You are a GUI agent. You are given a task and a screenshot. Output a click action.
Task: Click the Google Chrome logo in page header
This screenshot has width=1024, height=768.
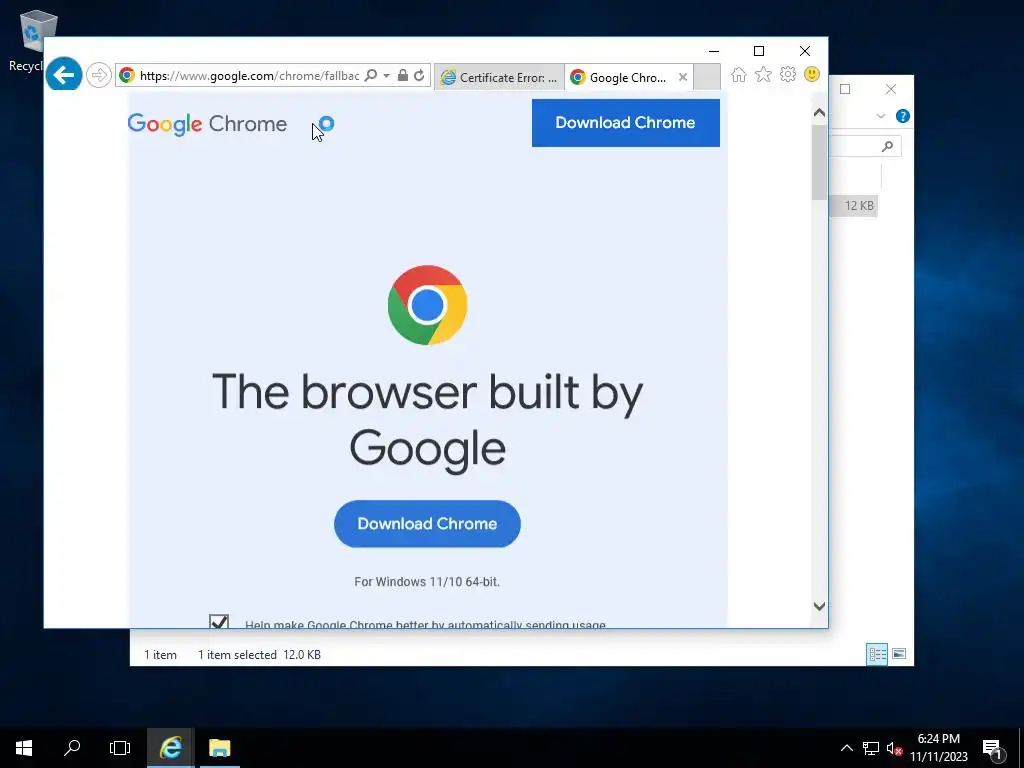coord(207,123)
